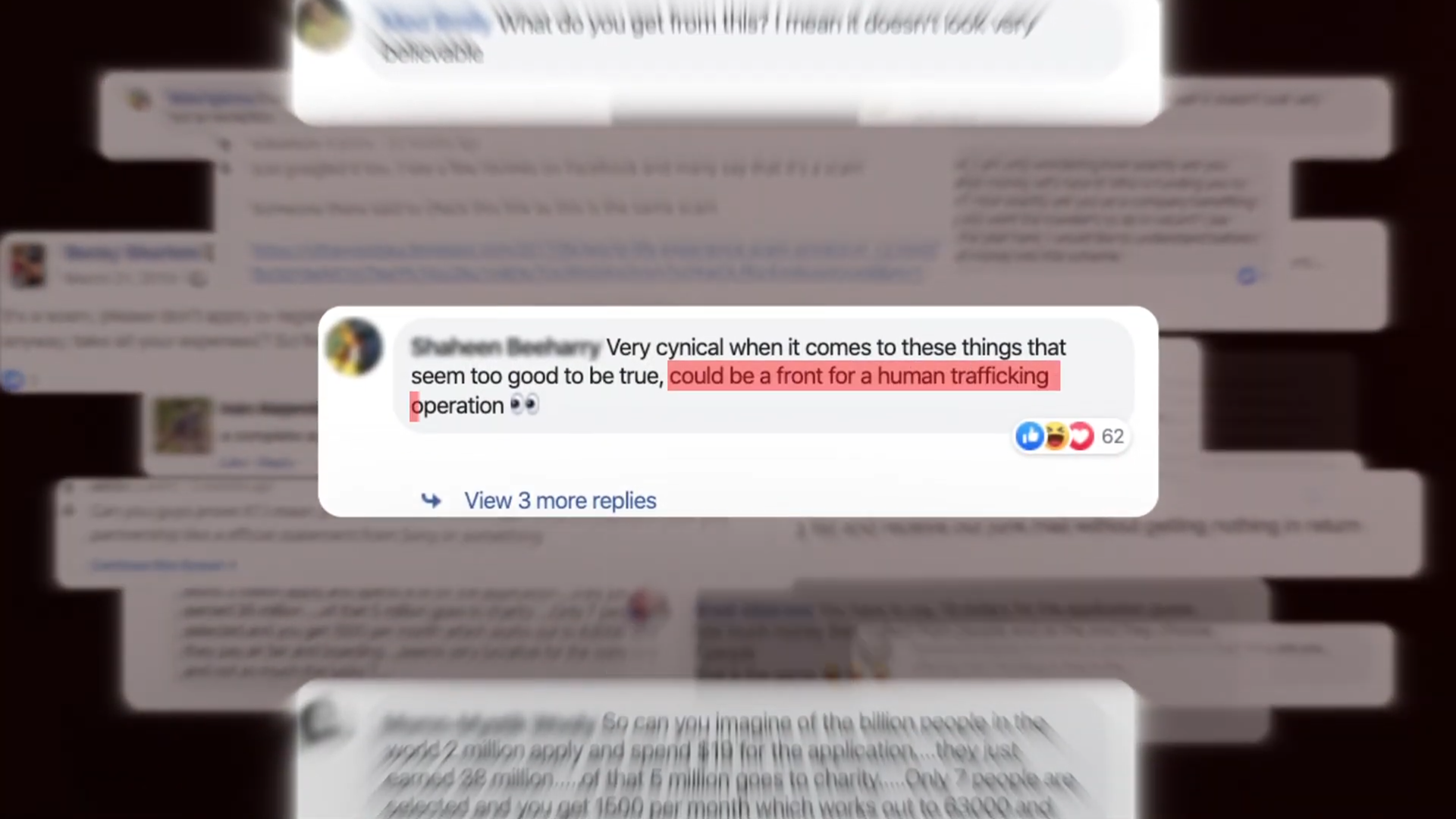Image resolution: width=1456 pixels, height=819 pixels.
Task: Click the laughing Haha reaction emoji
Action: [x=1056, y=436]
